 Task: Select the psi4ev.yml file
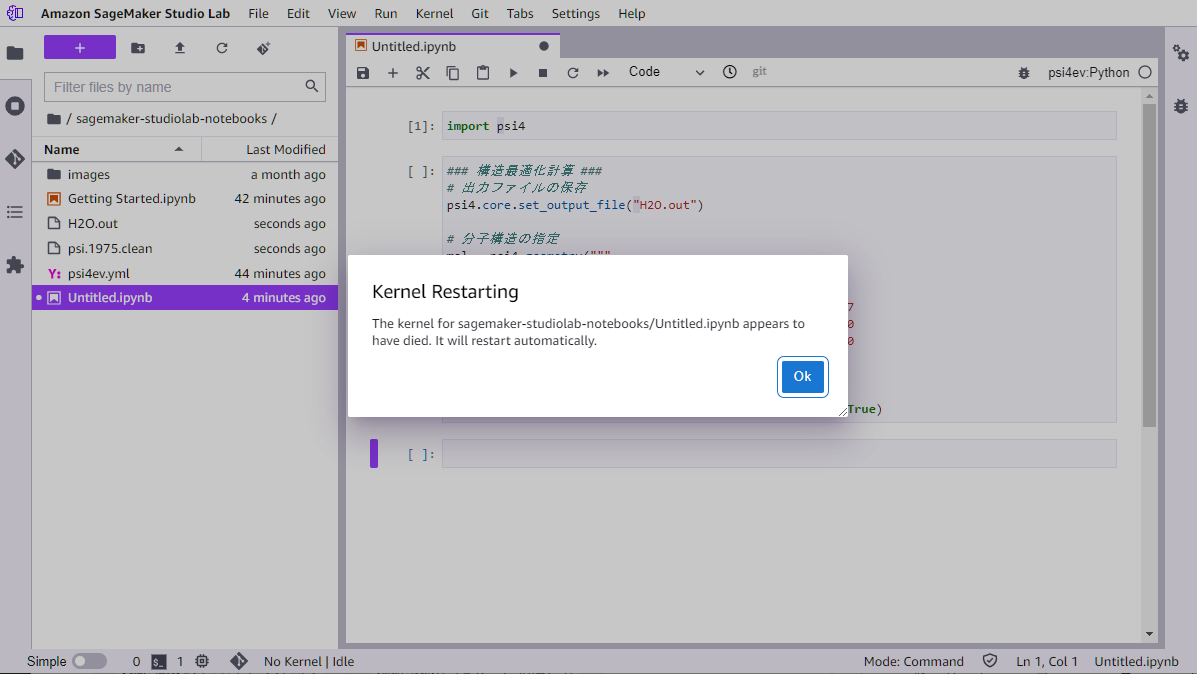tap(185, 273)
